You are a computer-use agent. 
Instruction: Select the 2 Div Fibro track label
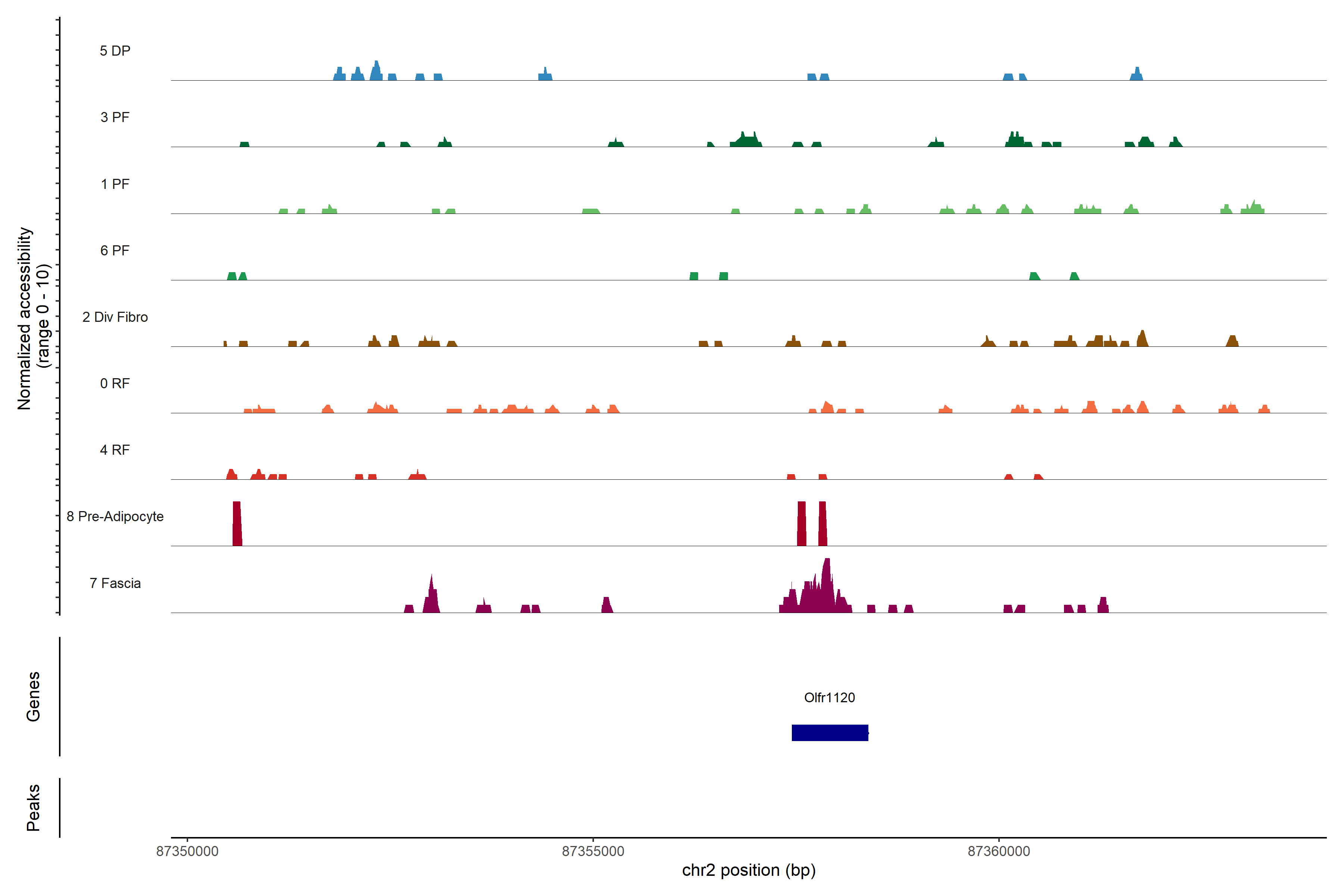(115, 317)
